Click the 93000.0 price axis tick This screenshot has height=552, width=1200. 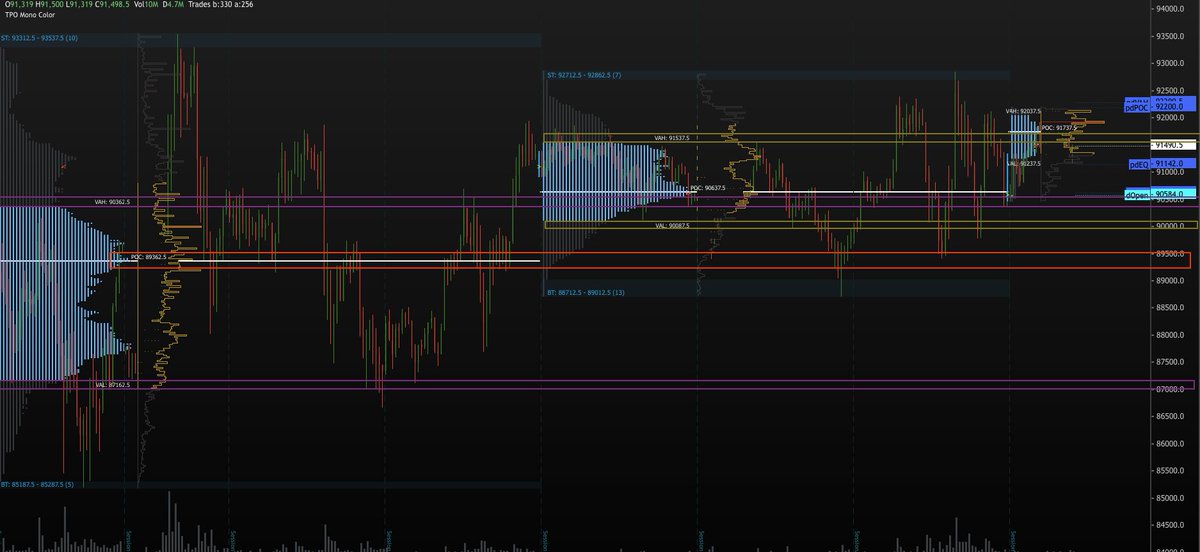tap(1170, 63)
